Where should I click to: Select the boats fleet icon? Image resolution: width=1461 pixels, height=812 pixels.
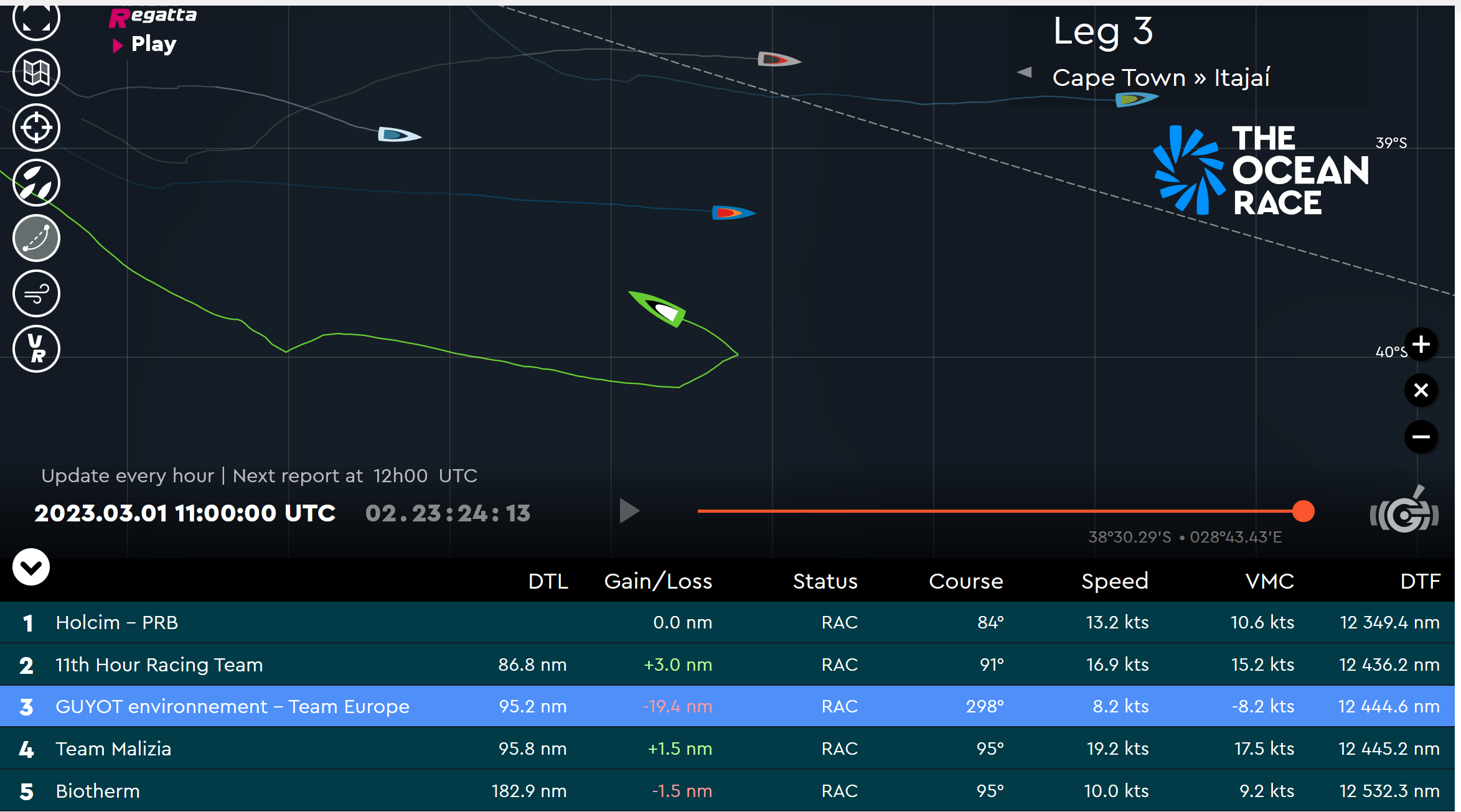pos(36,183)
